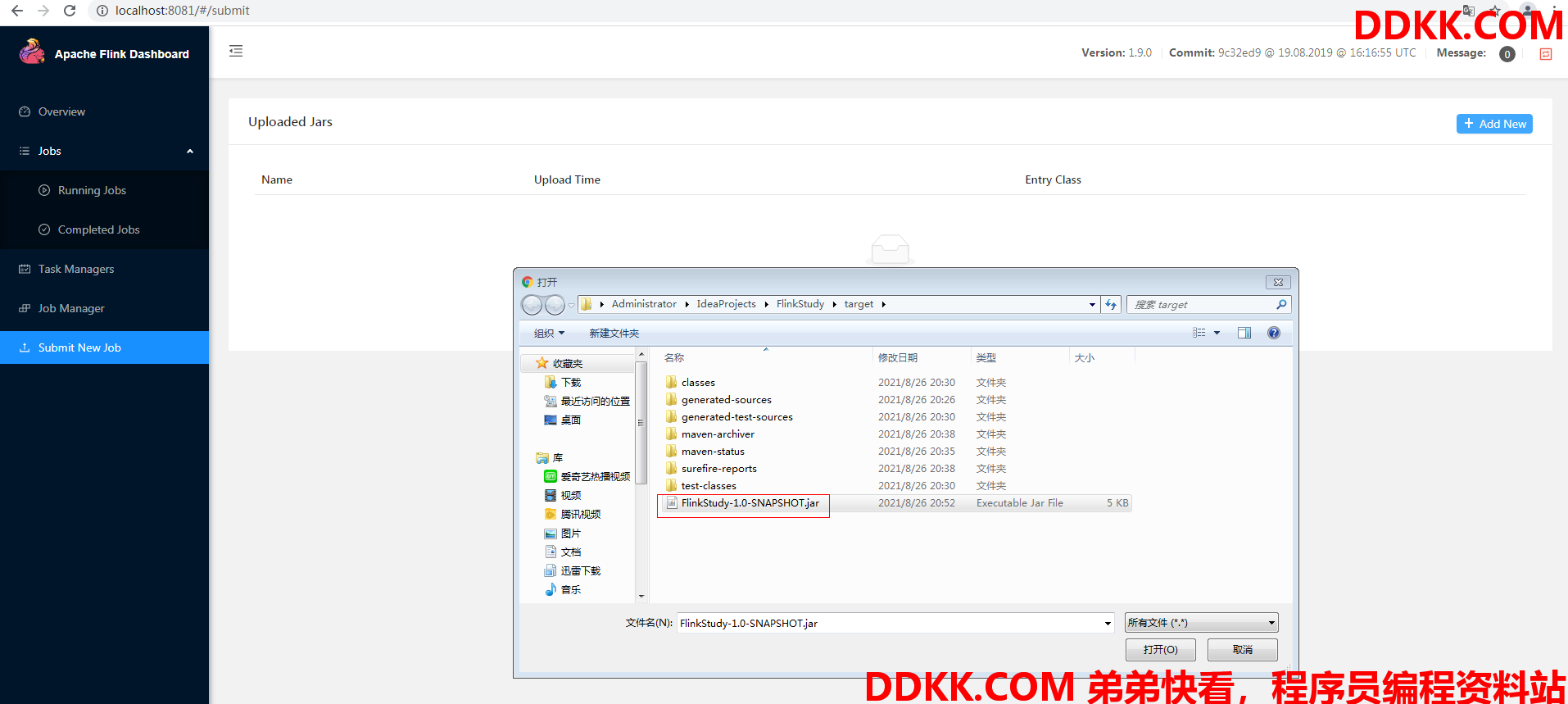Open the 组织 dropdown menu
Image resolution: width=1568 pixels, height=704 pixels.
click(x=549, y=333)
